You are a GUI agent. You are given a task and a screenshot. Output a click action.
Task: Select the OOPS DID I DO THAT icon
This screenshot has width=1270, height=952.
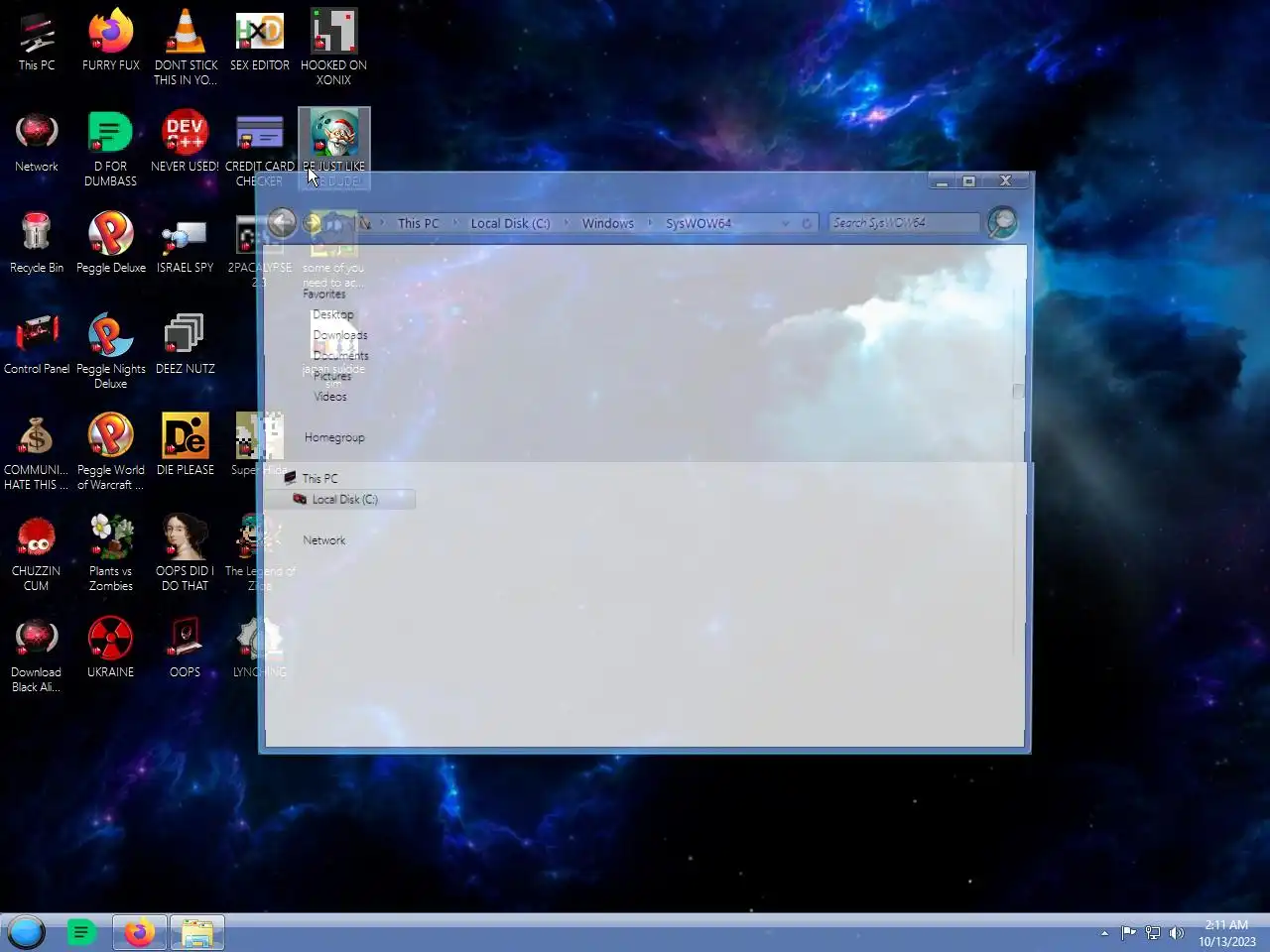pyautogui.click(x=186, y=552)
